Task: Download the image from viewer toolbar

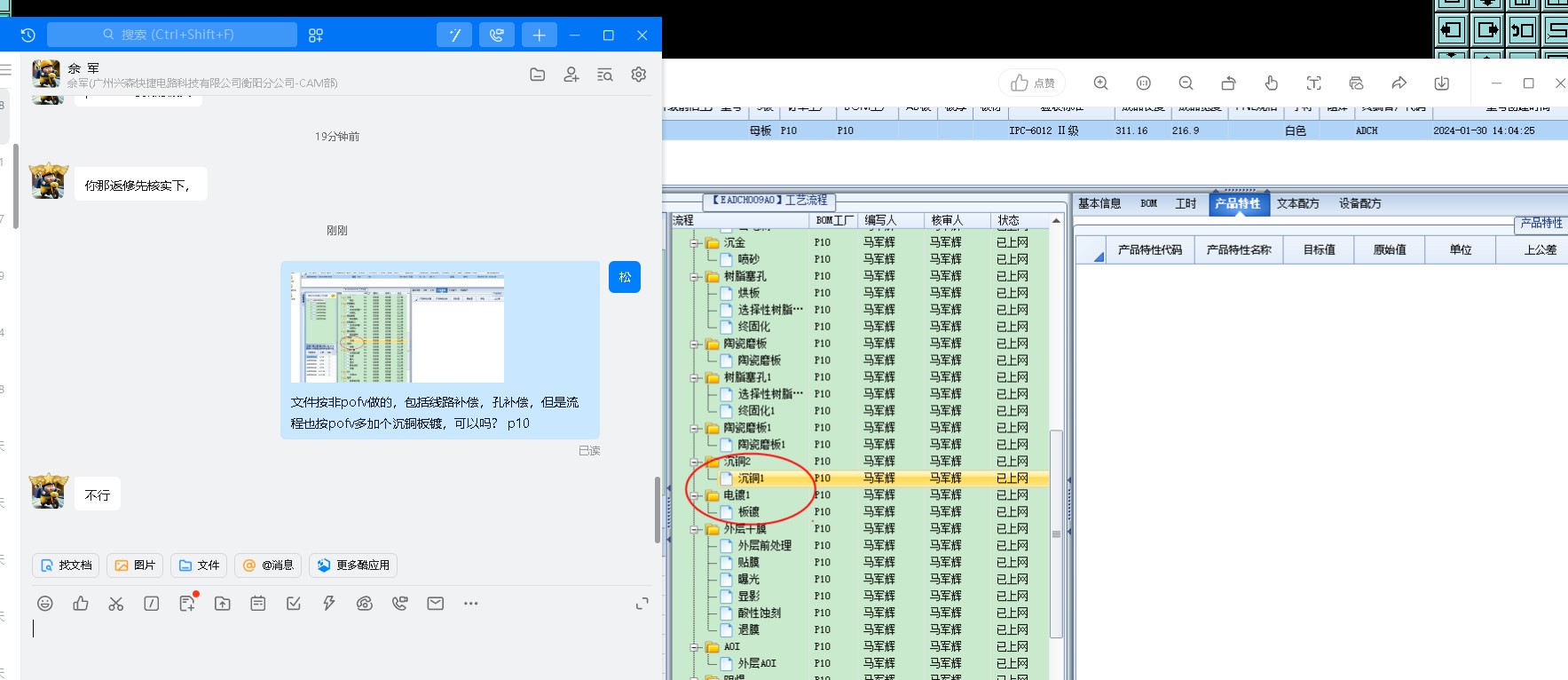Action: pos(1442,83)
